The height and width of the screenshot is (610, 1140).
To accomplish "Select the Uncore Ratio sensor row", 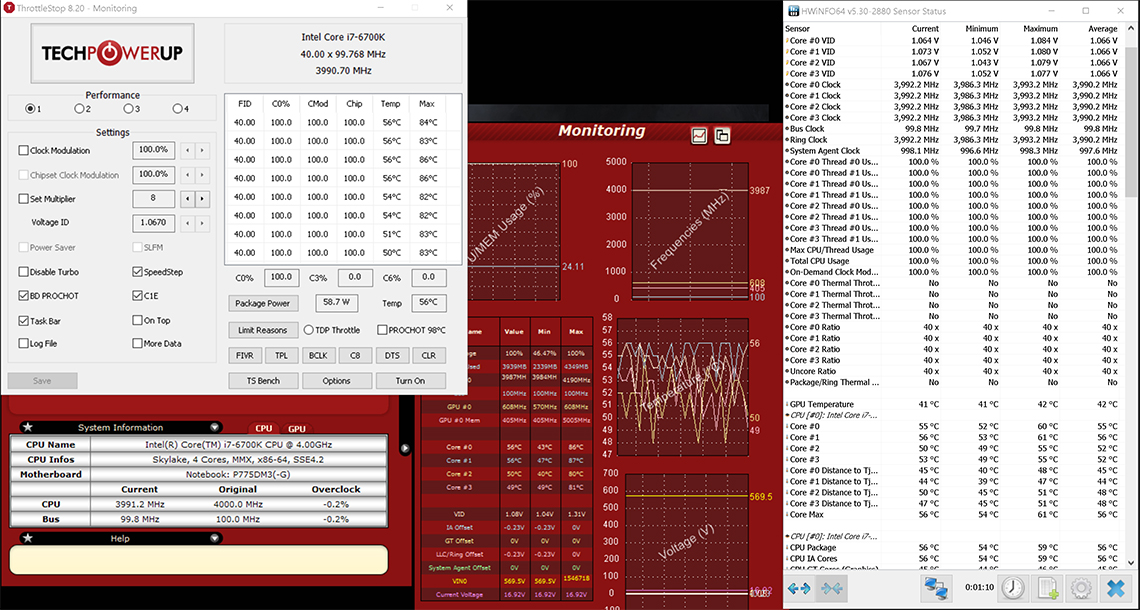I will click(951, 371).
